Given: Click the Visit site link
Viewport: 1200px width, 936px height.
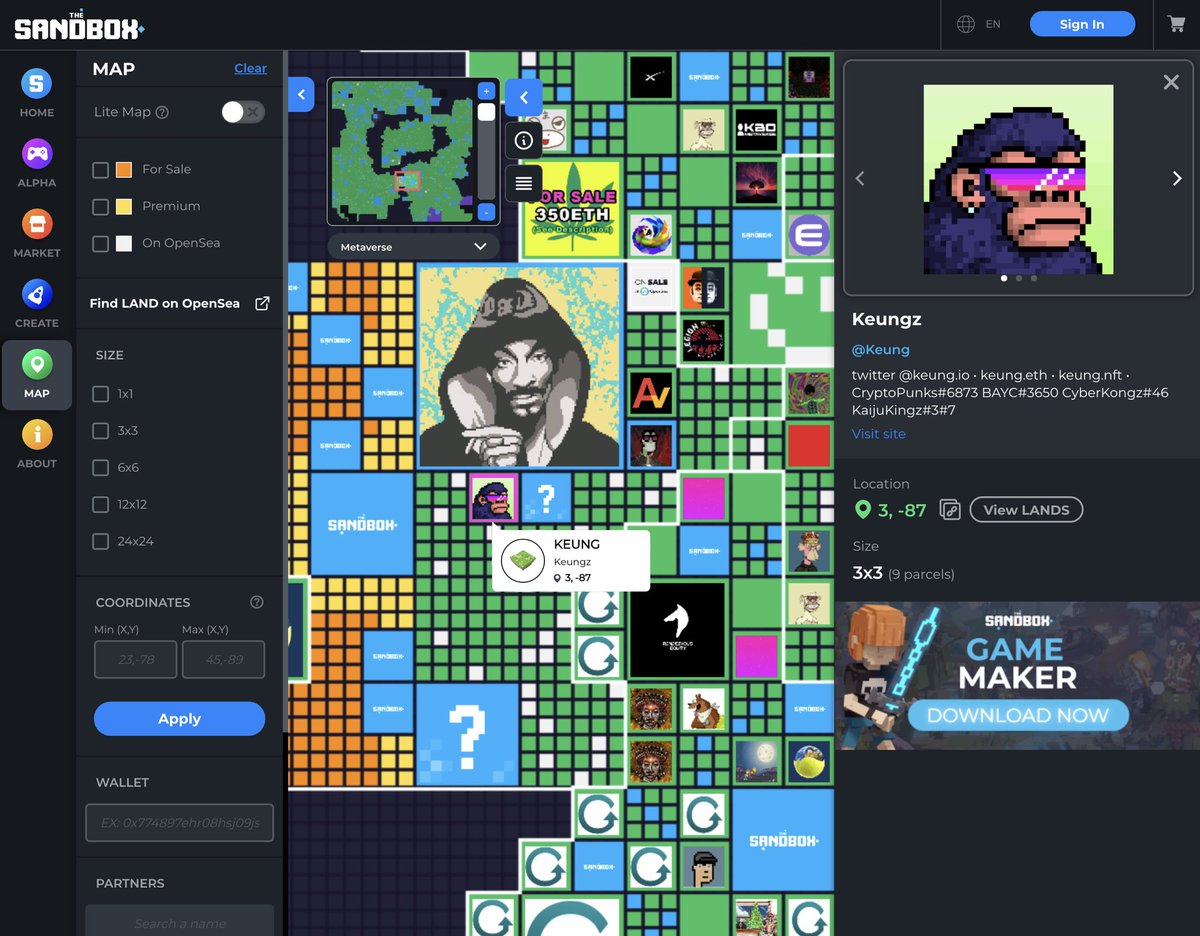Looking at the screenshot, I should 879,434.
